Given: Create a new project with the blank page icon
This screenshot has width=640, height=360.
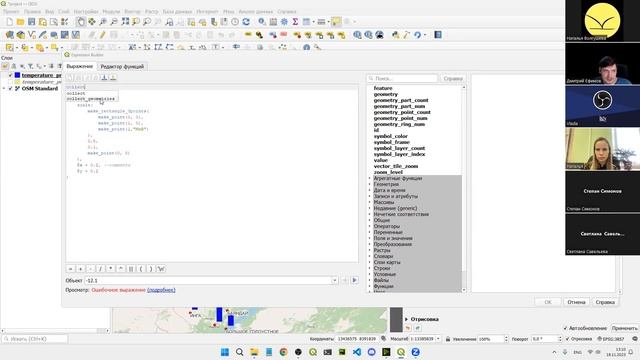Looking at the screenshot, I should (9, 22).
